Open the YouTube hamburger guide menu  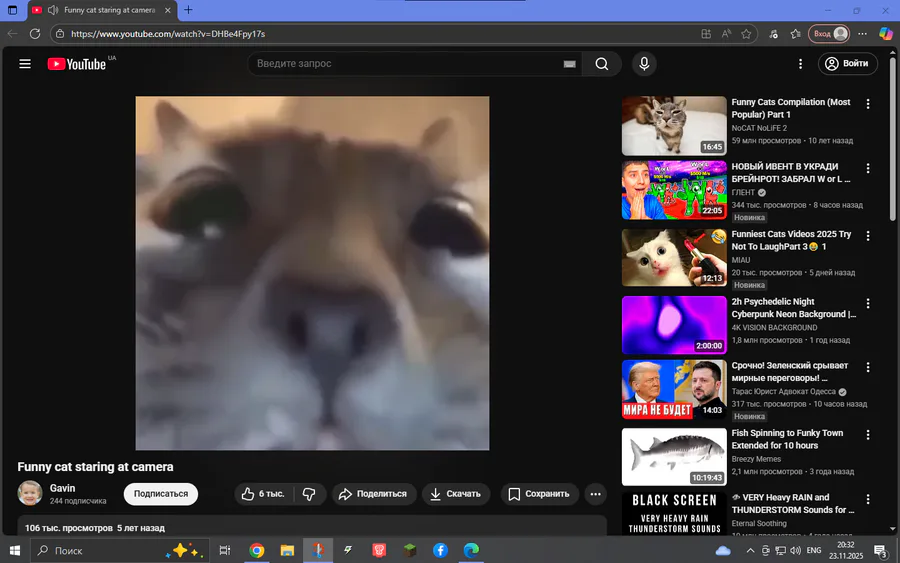pyautogui.click(x=25, y=64)
